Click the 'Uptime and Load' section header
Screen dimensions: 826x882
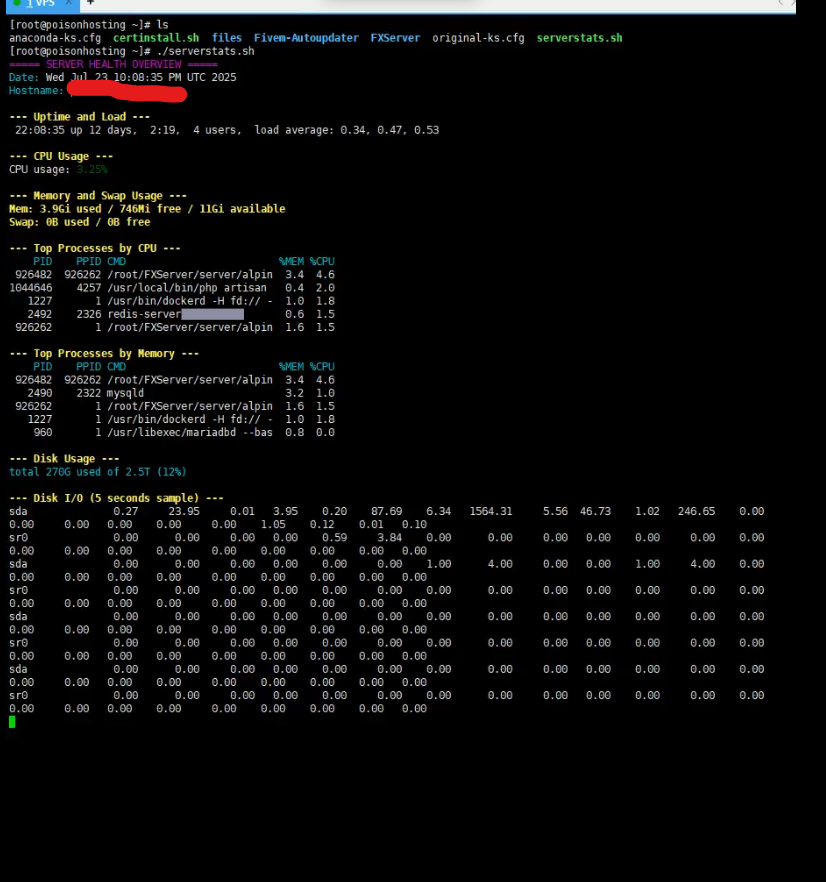pos(79,117)
